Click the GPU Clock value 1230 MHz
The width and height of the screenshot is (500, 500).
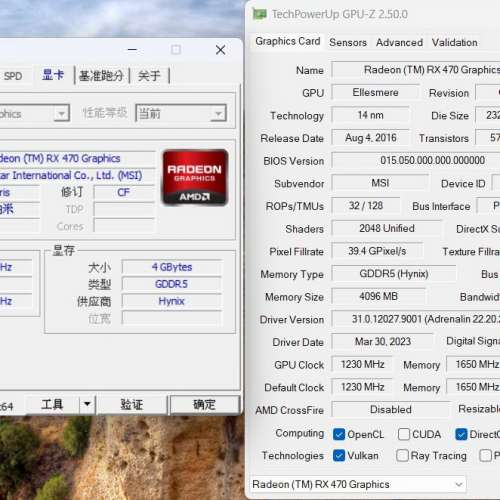362,364
